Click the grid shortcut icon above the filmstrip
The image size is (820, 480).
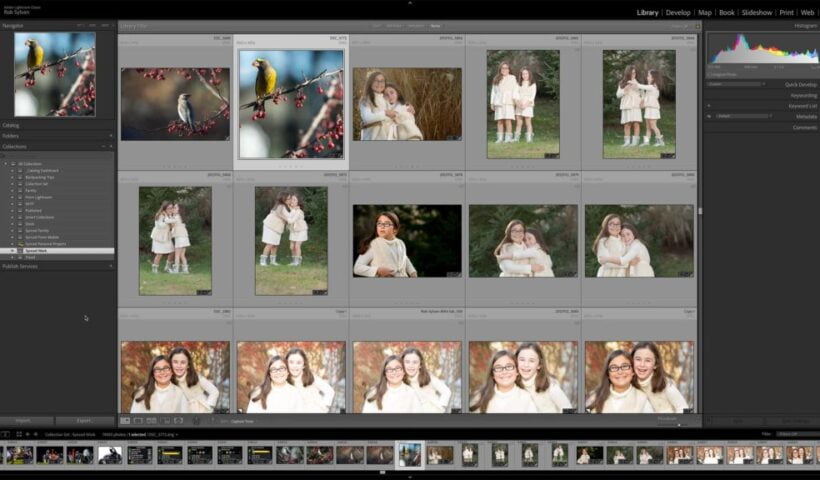tap(17, 434)
